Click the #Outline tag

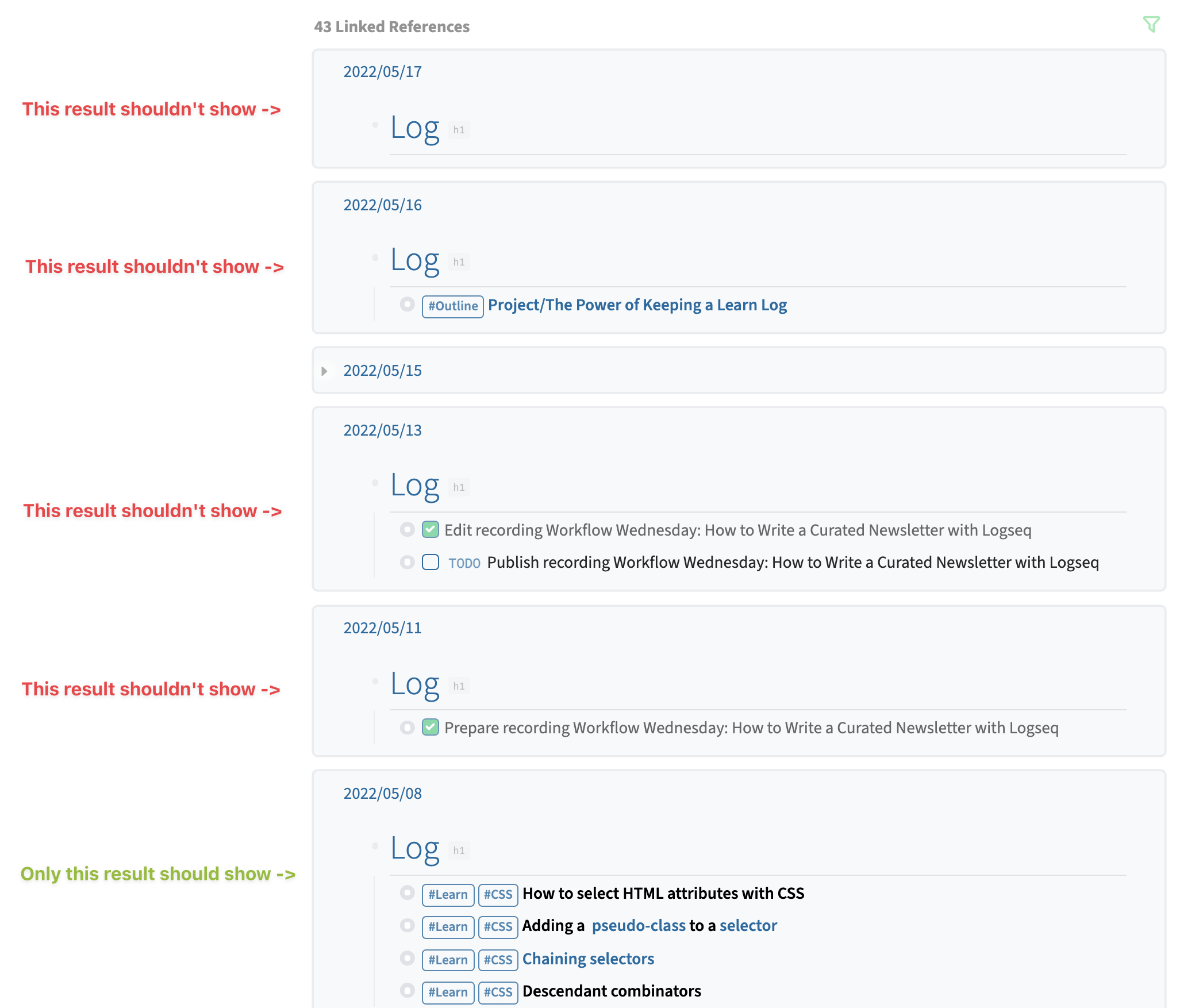click(x=452, y=306)
